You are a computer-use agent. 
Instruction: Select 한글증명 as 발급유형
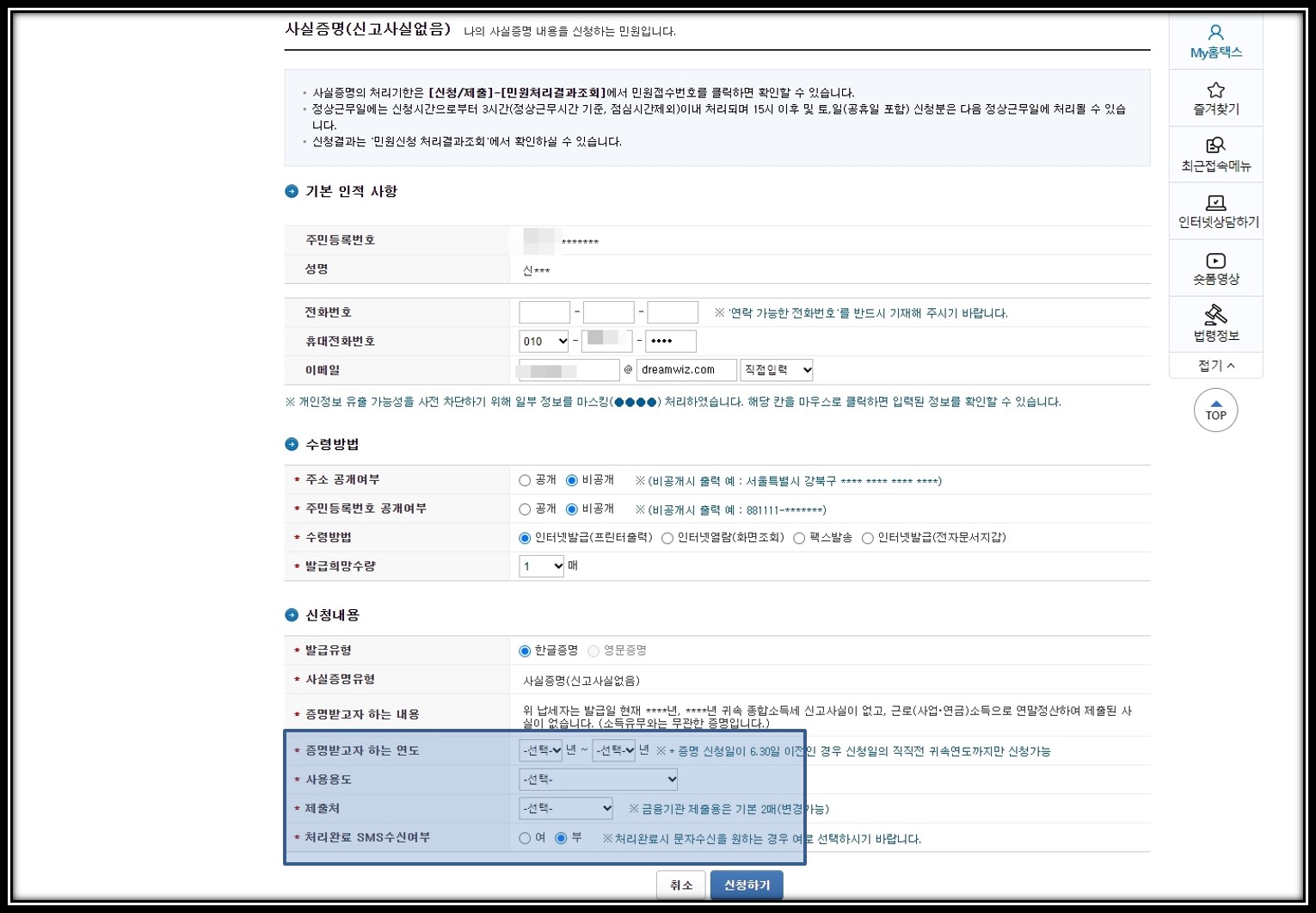[525, 651]
